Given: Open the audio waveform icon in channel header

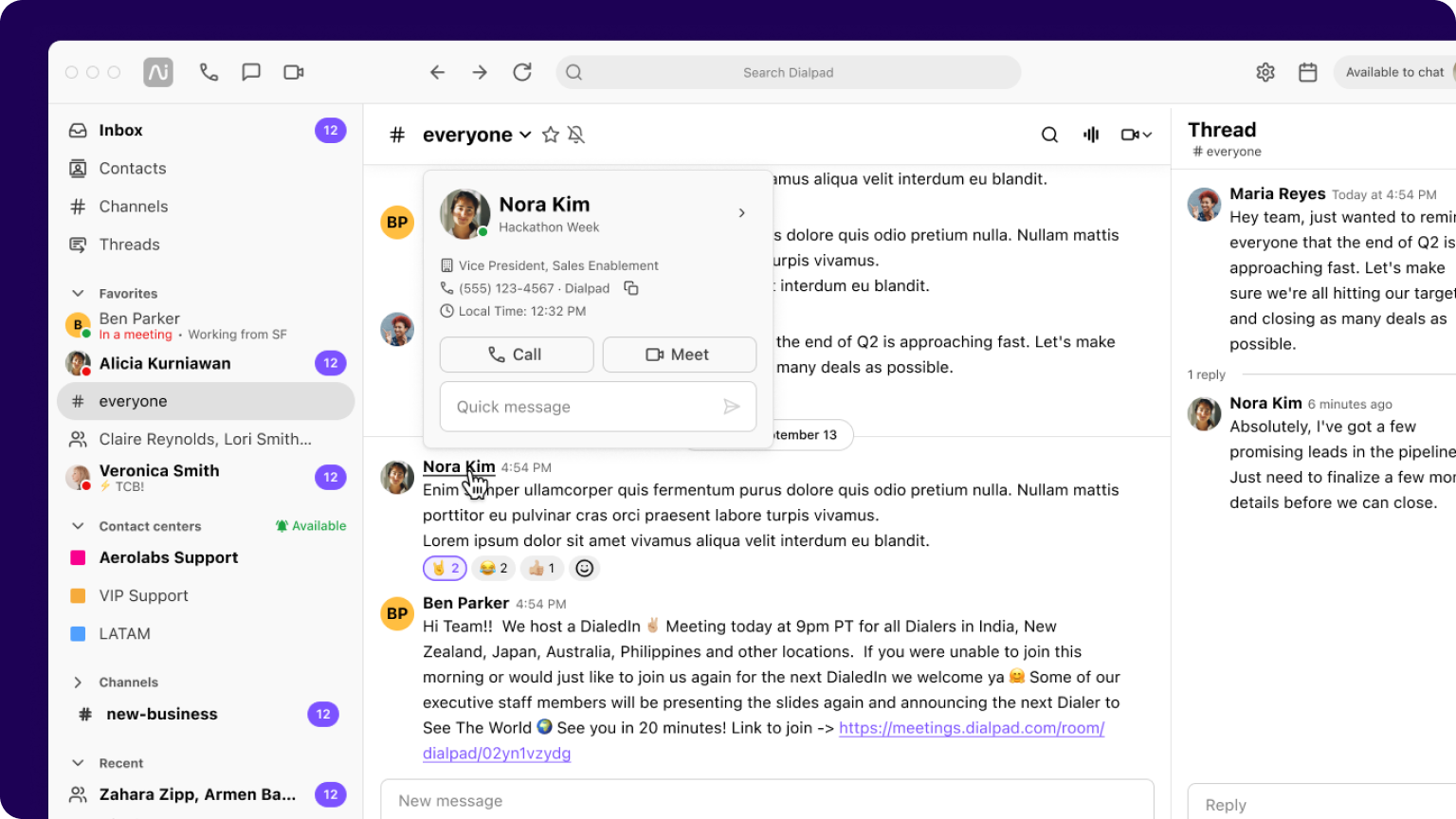Looking at the screenshot, I should click(x=1091, y=135).
